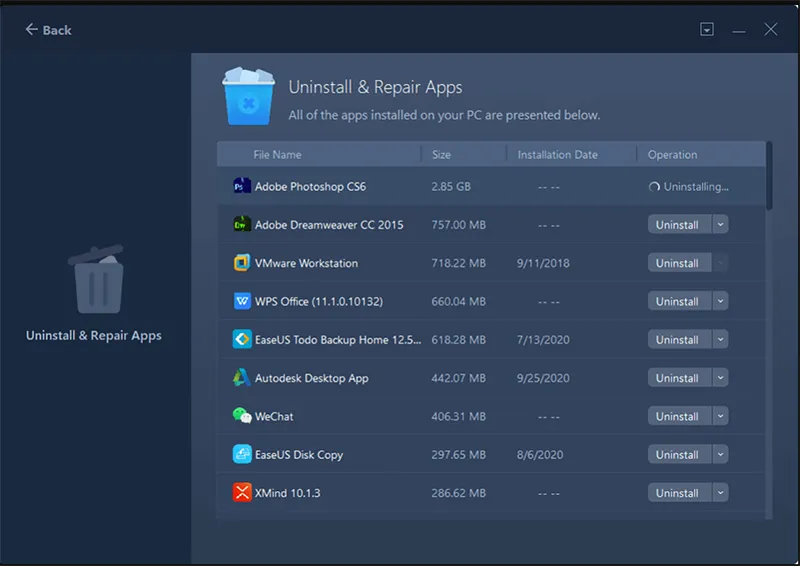Expand EaseUS Disk Copy uninstall dropdown
Image resolution: width=800 pixels, height=566 pixels.
720,454
